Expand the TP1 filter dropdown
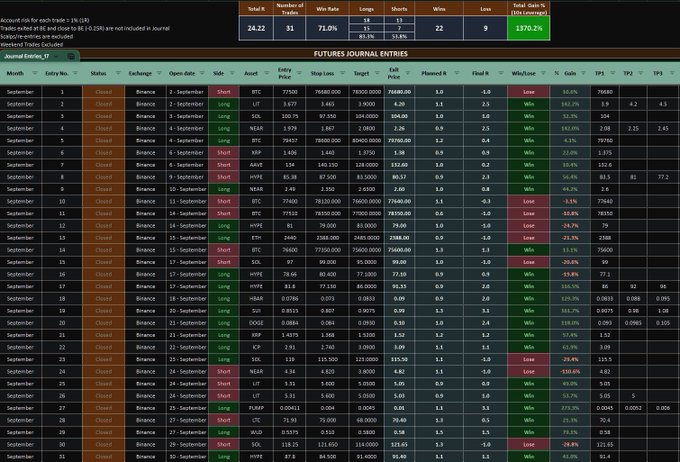 [613, 73]
